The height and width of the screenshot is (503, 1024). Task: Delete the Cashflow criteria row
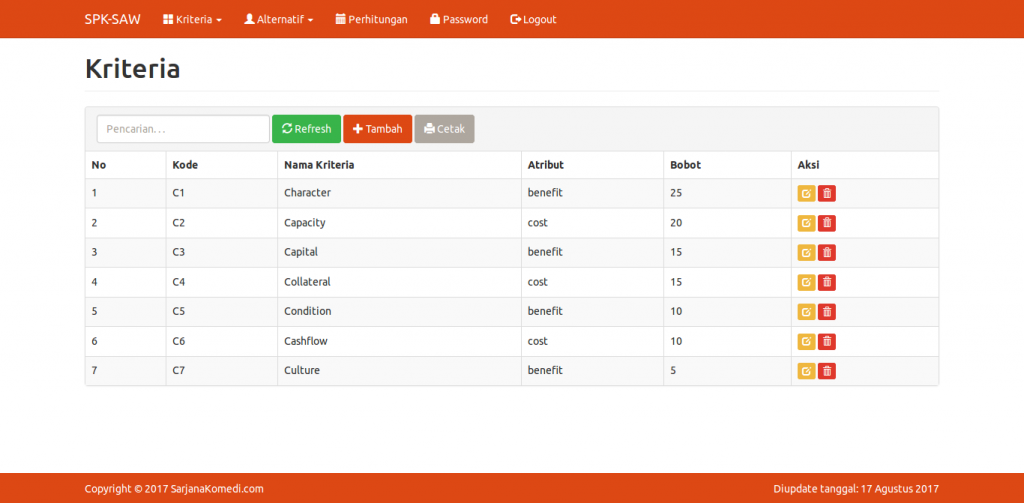pos(827,342)
